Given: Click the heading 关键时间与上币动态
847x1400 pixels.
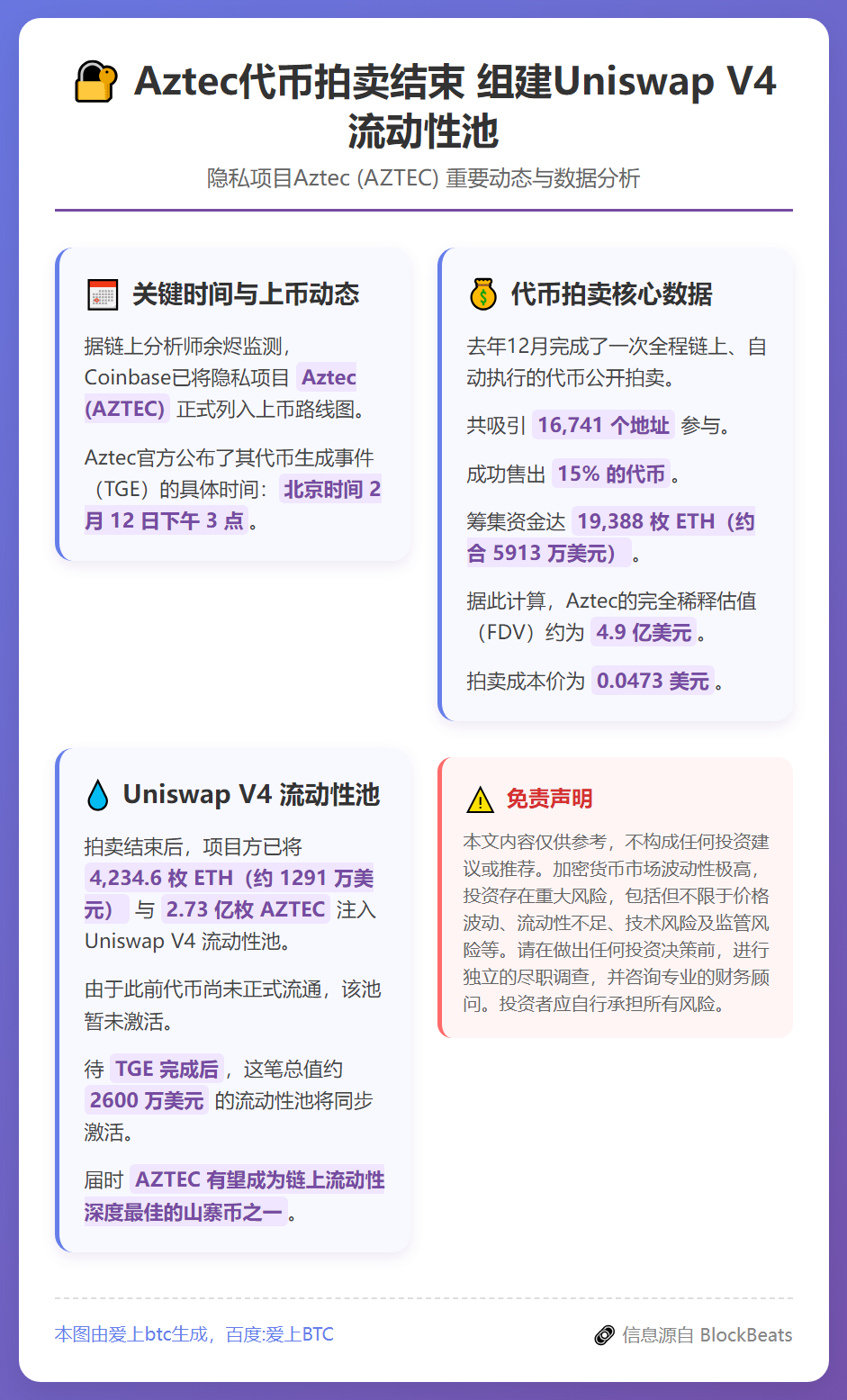Looking at the screenshot, I should pos(246,294).
